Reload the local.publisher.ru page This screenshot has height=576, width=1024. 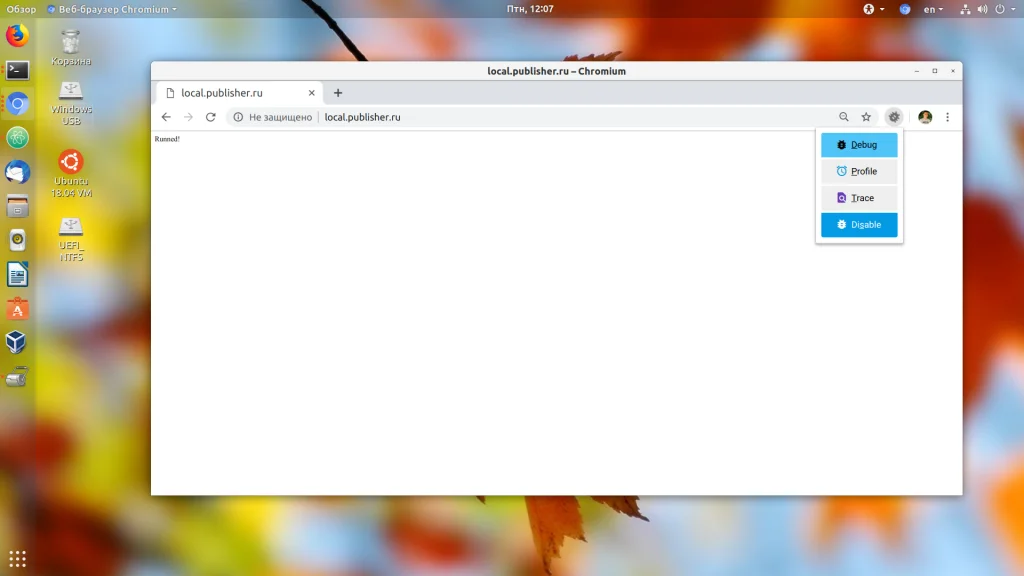pos(210,117)
